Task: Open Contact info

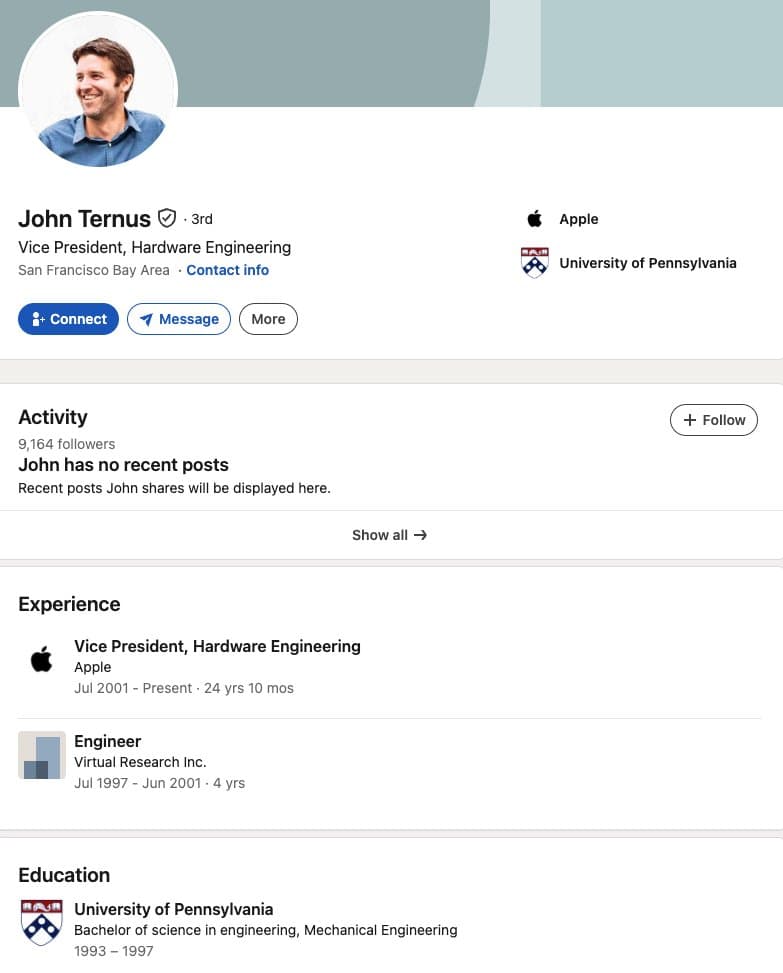Action: point(227,270)
